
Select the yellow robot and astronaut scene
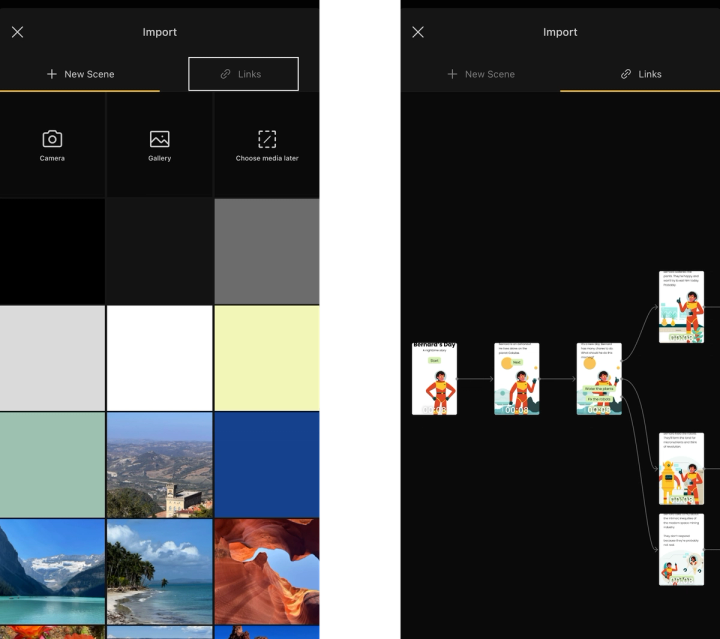(x=681, y=469)
